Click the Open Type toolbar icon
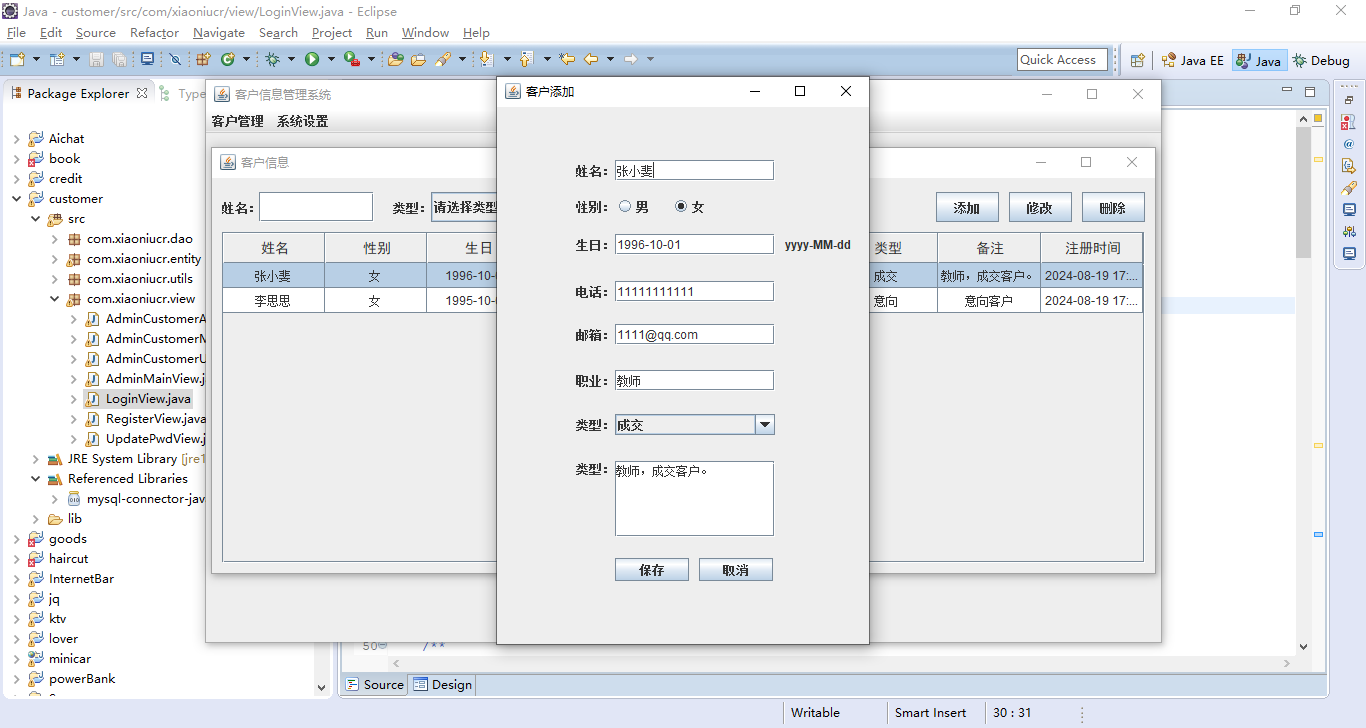This screenshot has height=728, width=1366. coord(396,60)
